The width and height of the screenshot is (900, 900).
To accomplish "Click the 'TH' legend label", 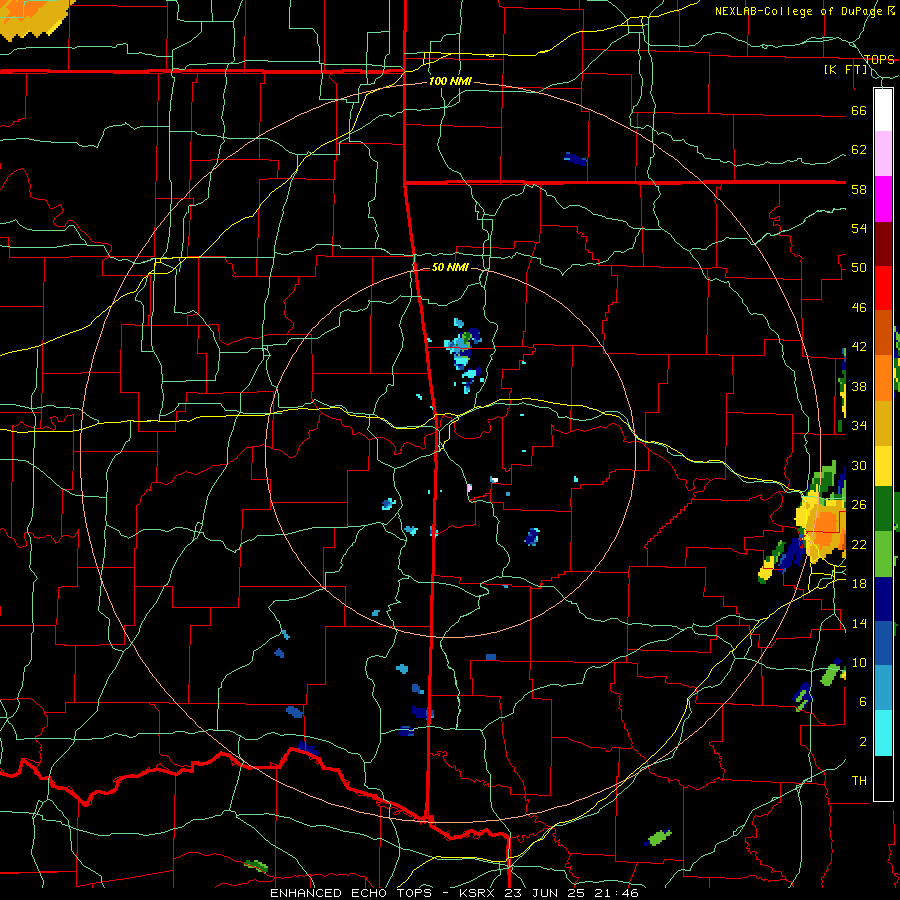I will coord(859,781).
